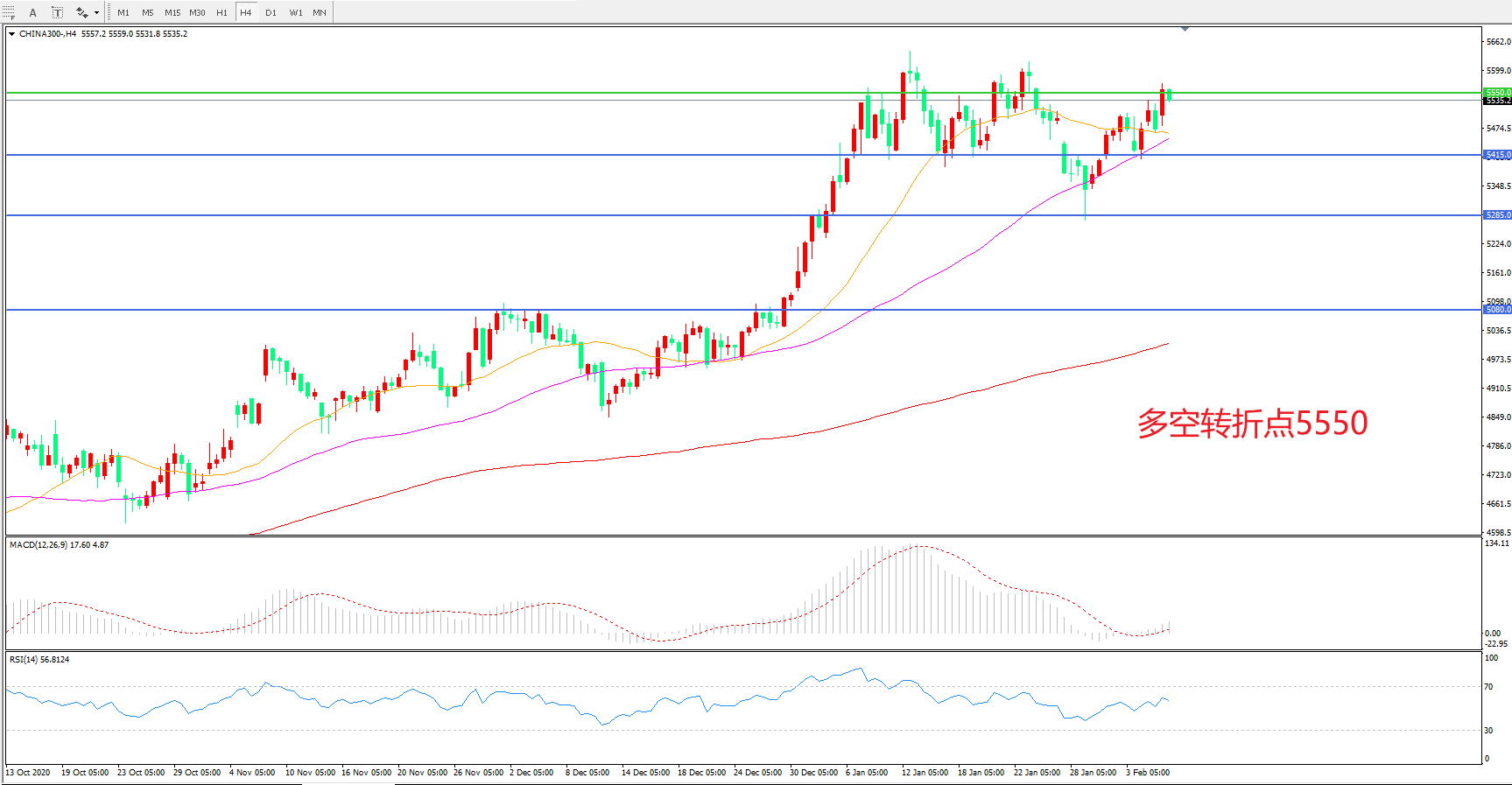Screen dimensions: 1512x785
Task: Switch chart to M15 timeframe
Action: (x=172, y=12)
